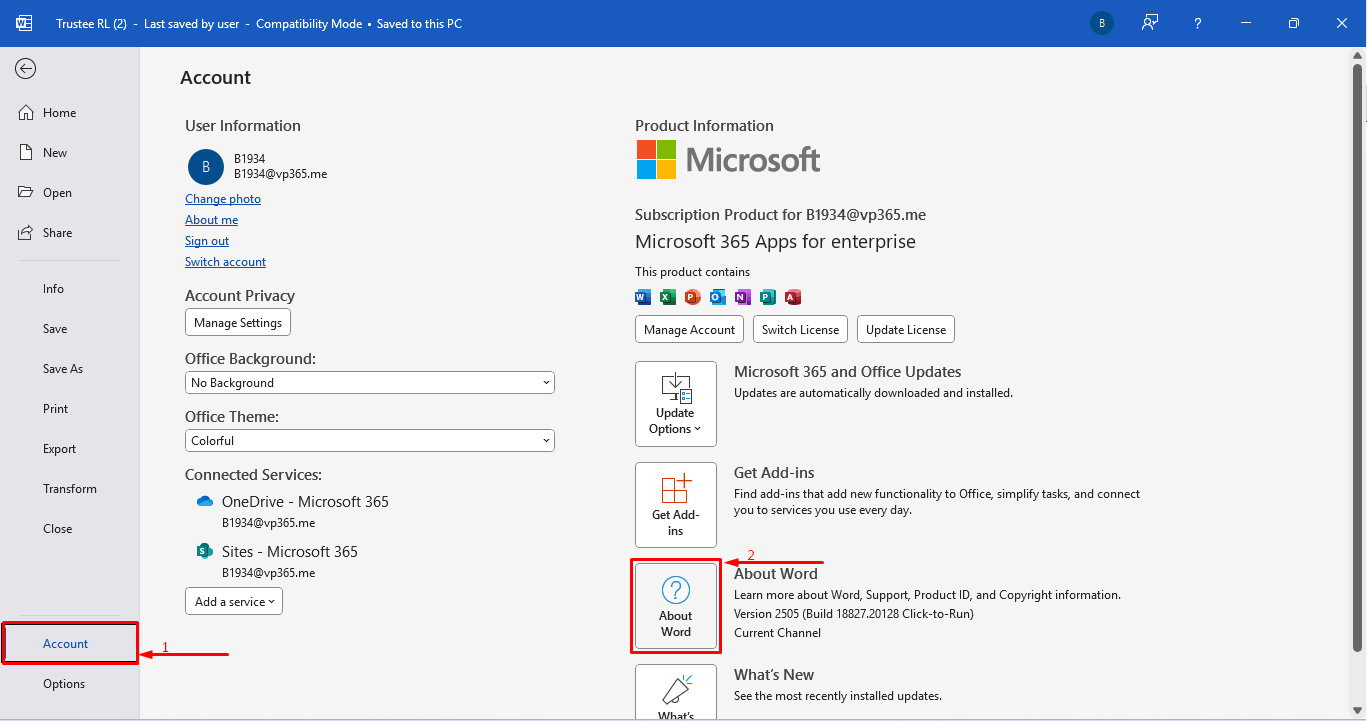Choose Save As in sidebar

click(70, 369)
